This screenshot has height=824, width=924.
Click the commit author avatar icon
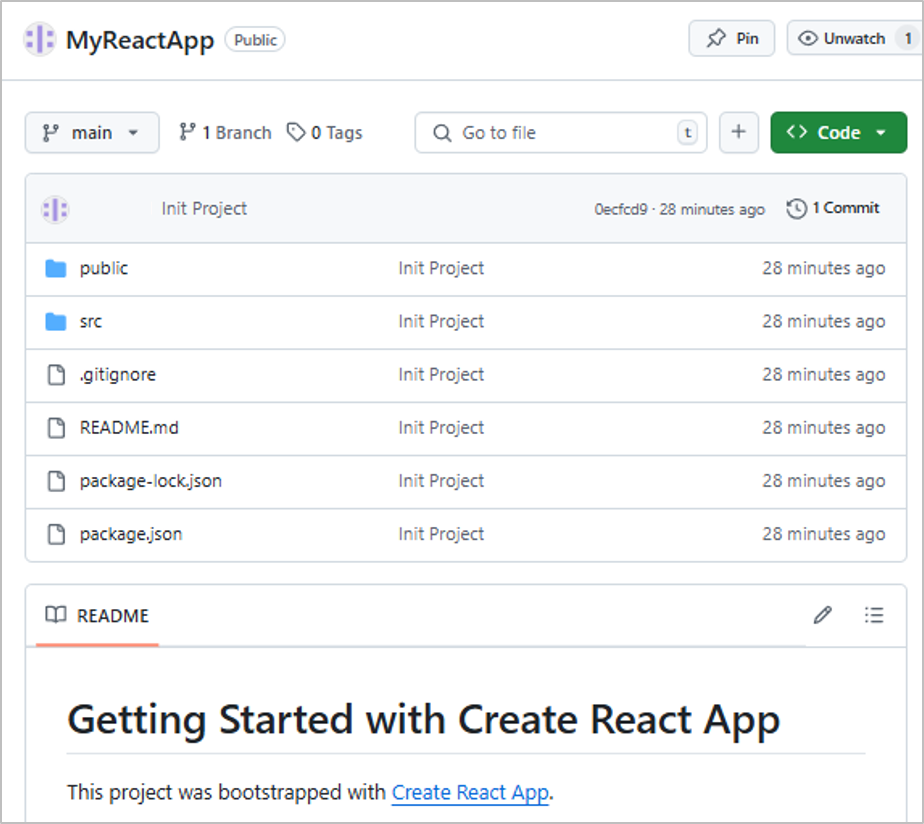coord(55,209)
